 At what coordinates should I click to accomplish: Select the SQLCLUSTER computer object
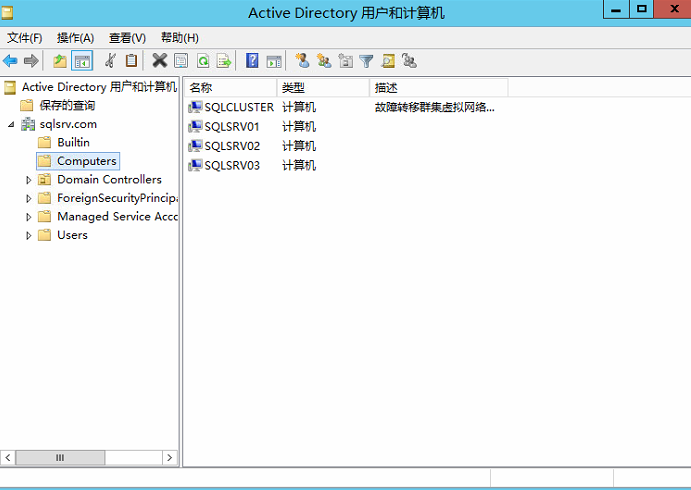click(x=239, y=107)
